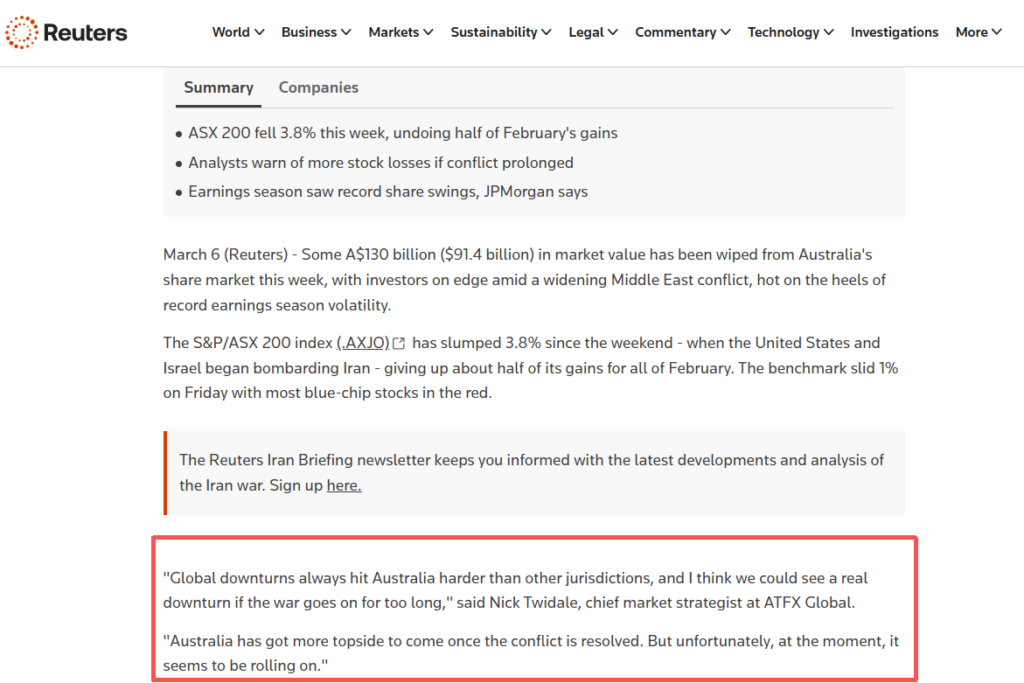Click the Reuters logo
Screen dimensions: 1024x683
pyautogui.click(x=66, y=32)
